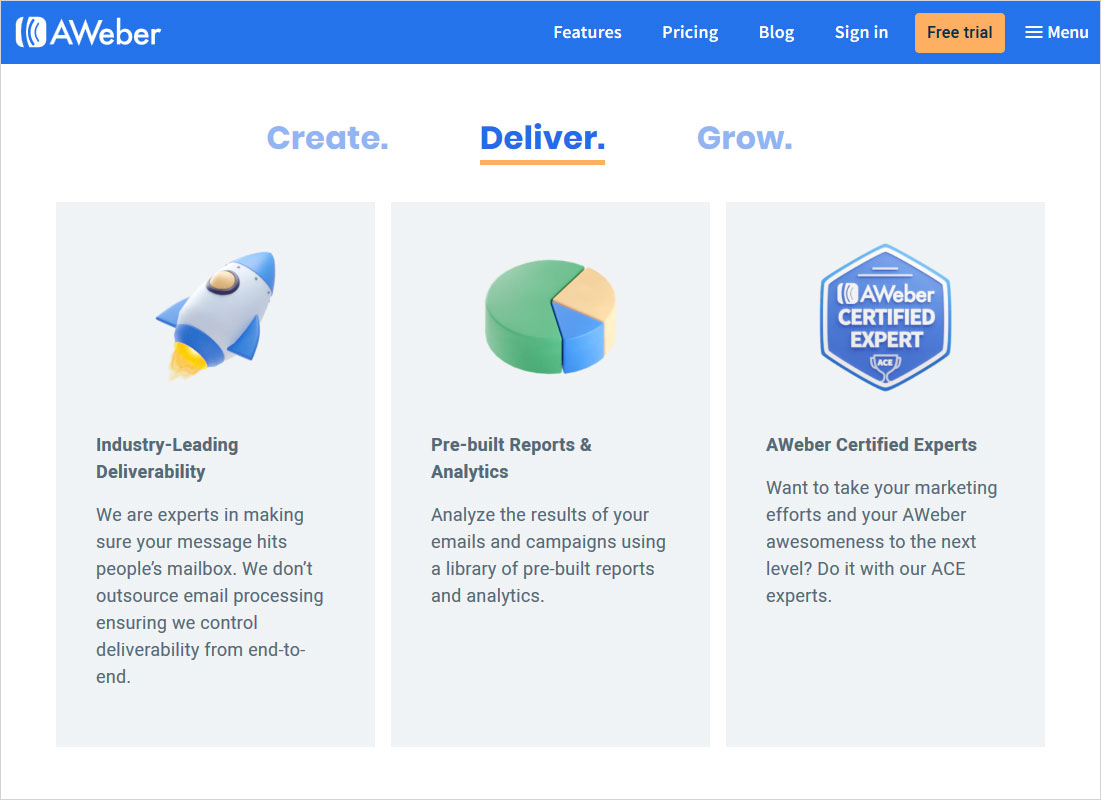Click the pre-built reports description text
1101x800 pixels.
548,555
